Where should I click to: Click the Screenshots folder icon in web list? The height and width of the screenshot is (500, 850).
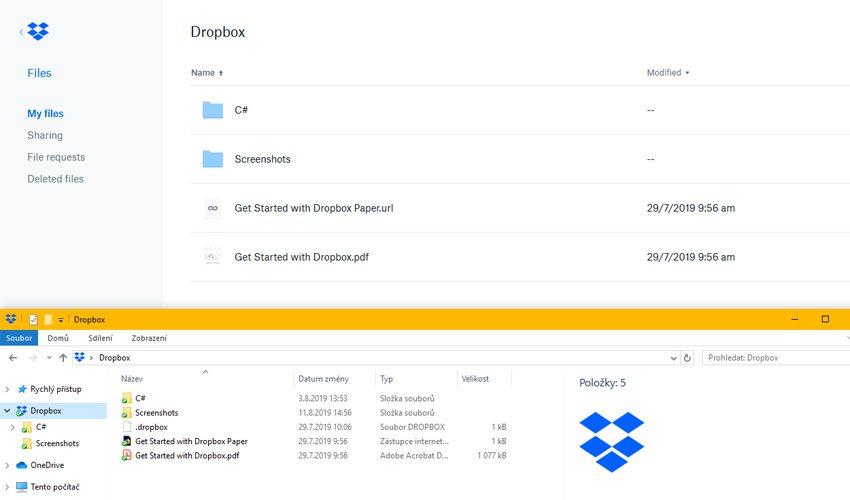click(x=212, y=159)
